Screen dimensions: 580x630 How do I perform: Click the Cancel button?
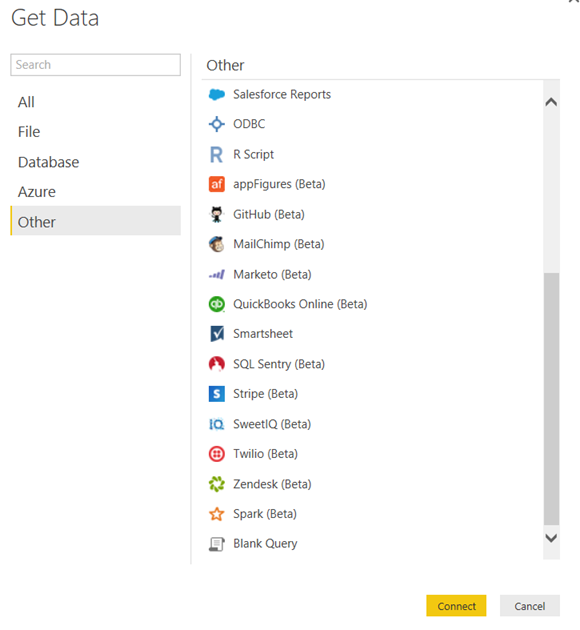coord(530,605)
